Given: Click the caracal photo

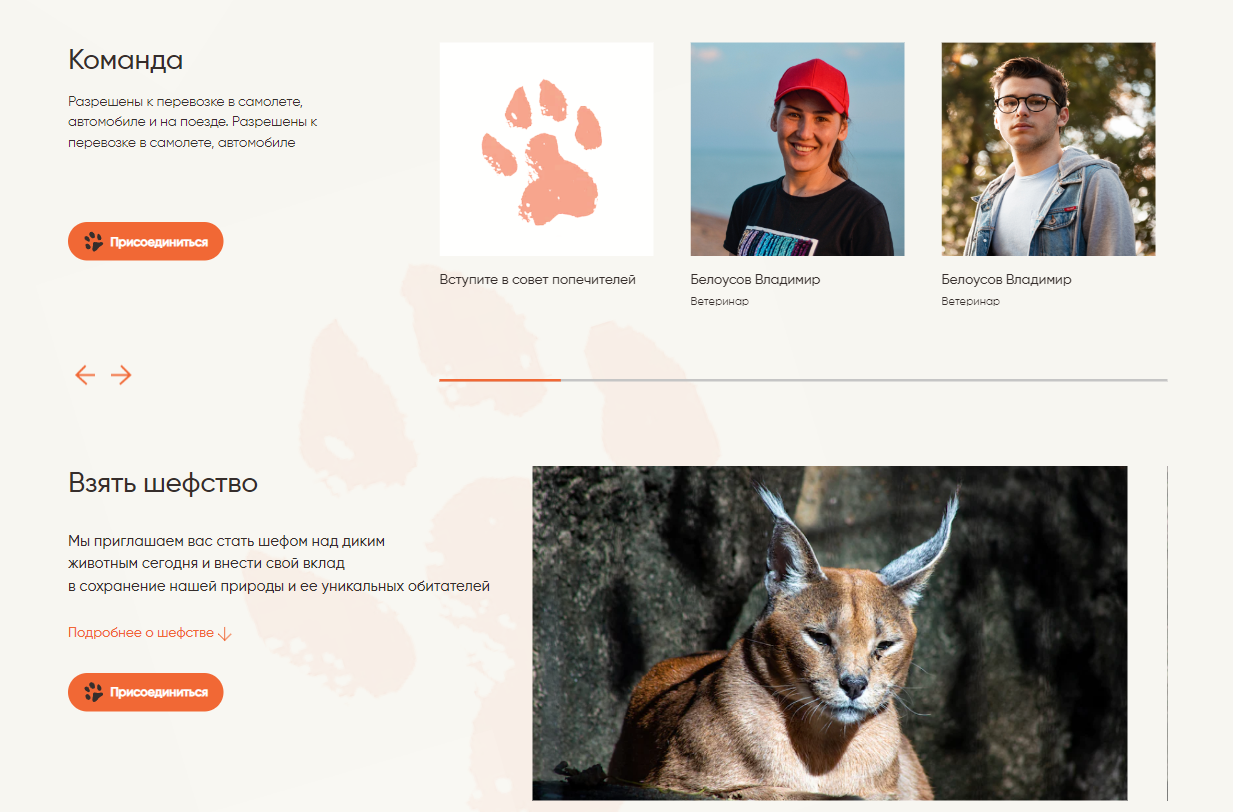Looking at the screenshot, I should click(830, 633).
